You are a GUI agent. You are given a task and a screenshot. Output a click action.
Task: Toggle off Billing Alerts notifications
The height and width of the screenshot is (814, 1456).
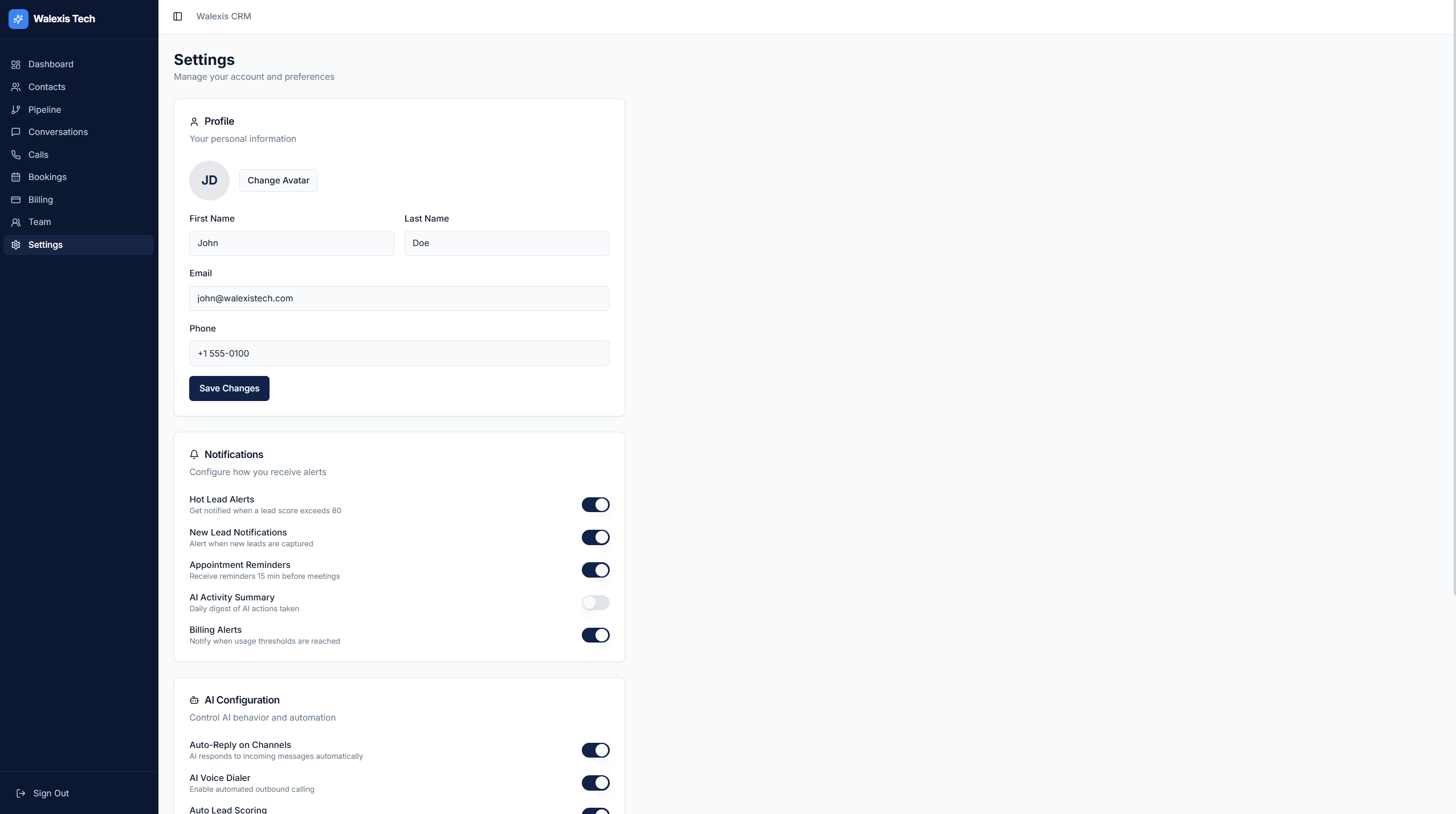tap(595, 635)
